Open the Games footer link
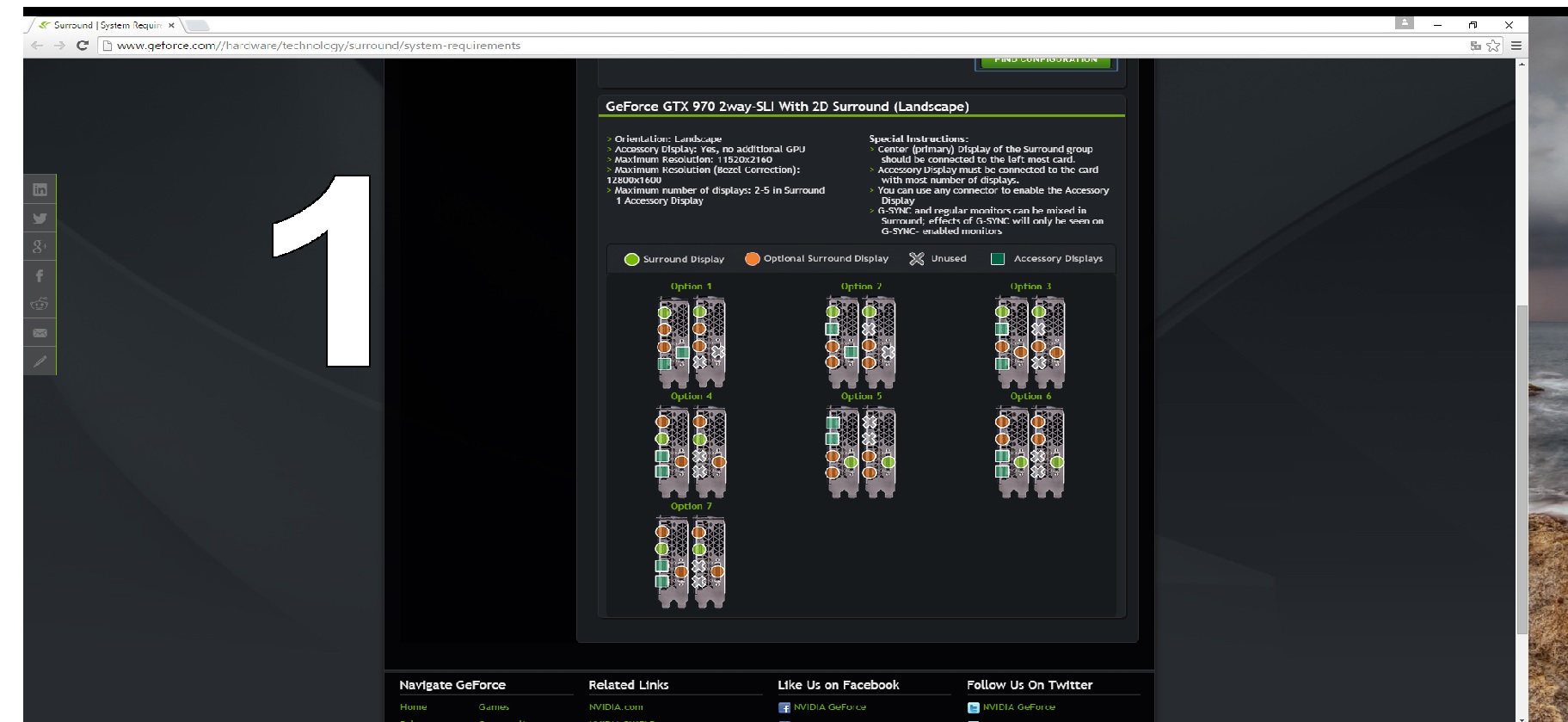1568x722 pixels. (x=494, y=707)
